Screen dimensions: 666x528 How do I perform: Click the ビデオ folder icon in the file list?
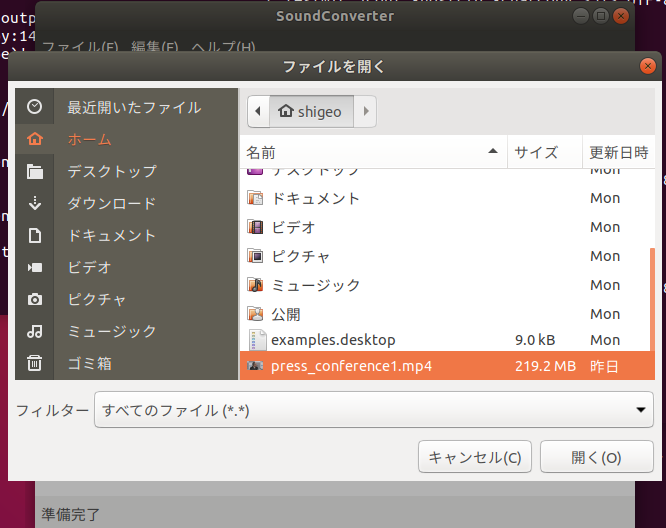pyautogui.click(x=255, y=227)
